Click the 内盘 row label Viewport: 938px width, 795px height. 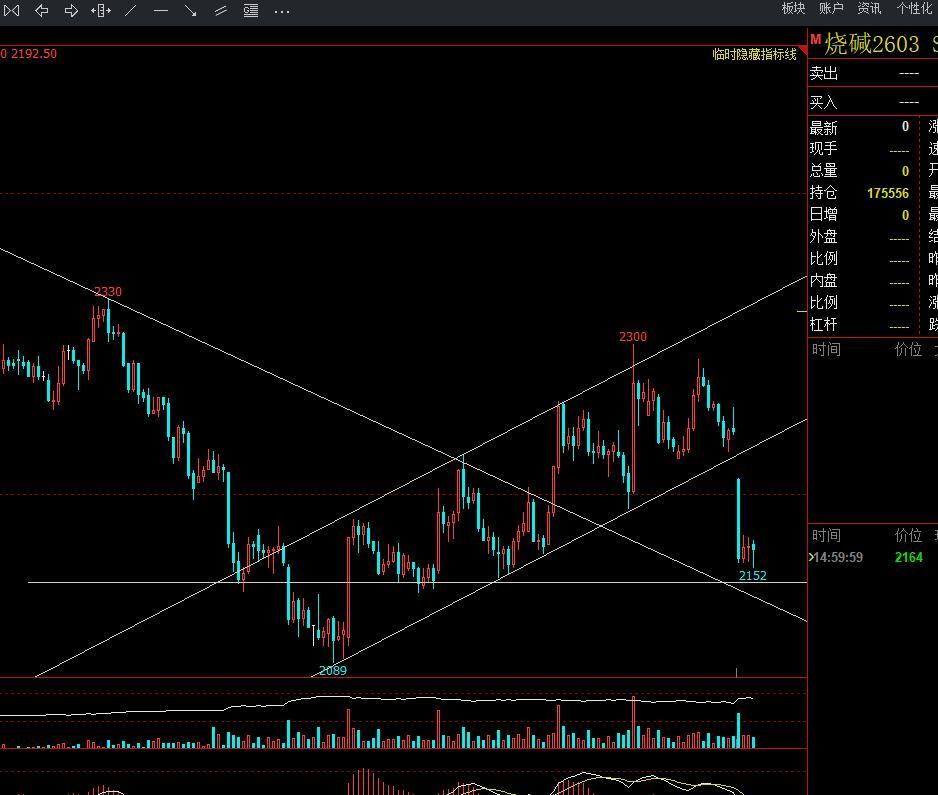click(x=823, y=281)
